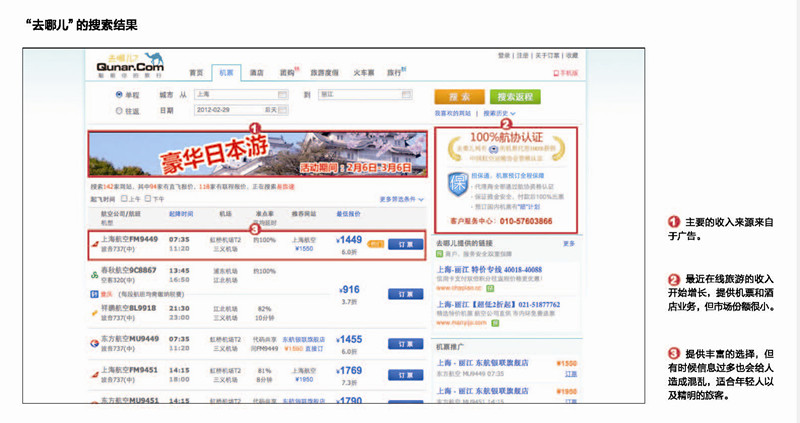
Task: Open the calendar icon in the date field
Action: tap(283, 111)
